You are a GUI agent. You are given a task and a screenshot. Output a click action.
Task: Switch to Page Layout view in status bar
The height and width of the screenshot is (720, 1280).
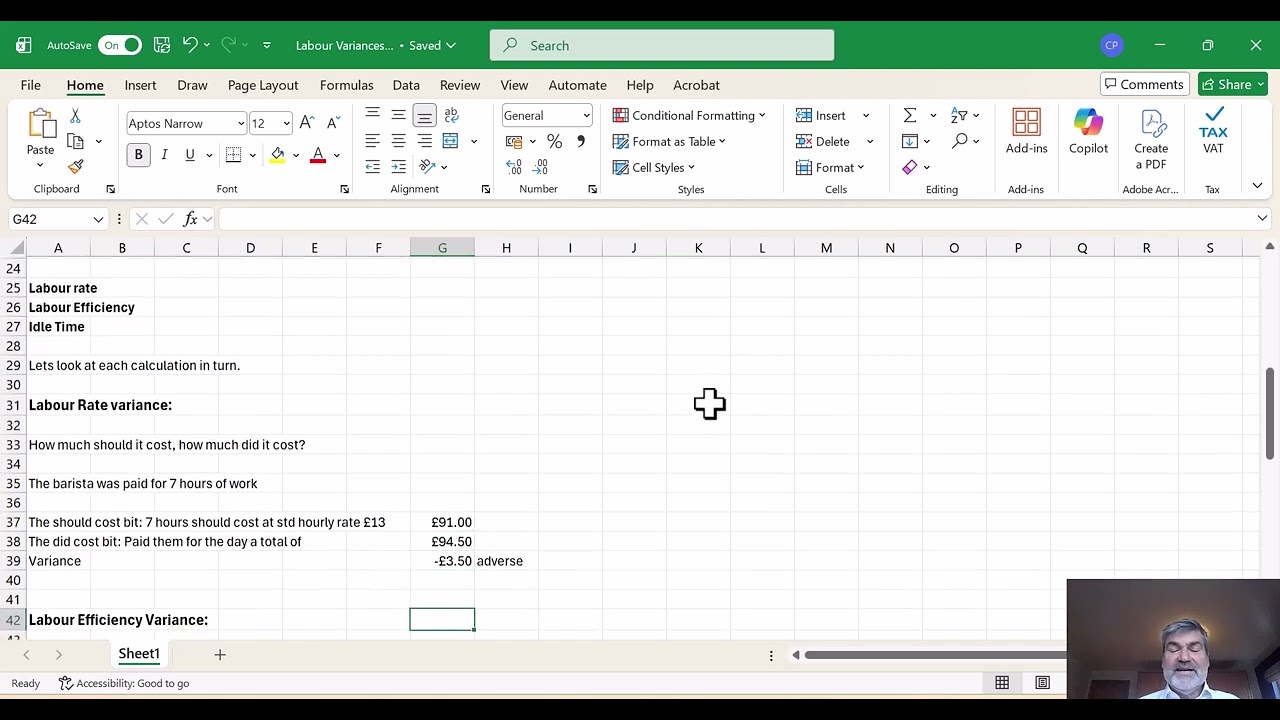pos(1043,683)
